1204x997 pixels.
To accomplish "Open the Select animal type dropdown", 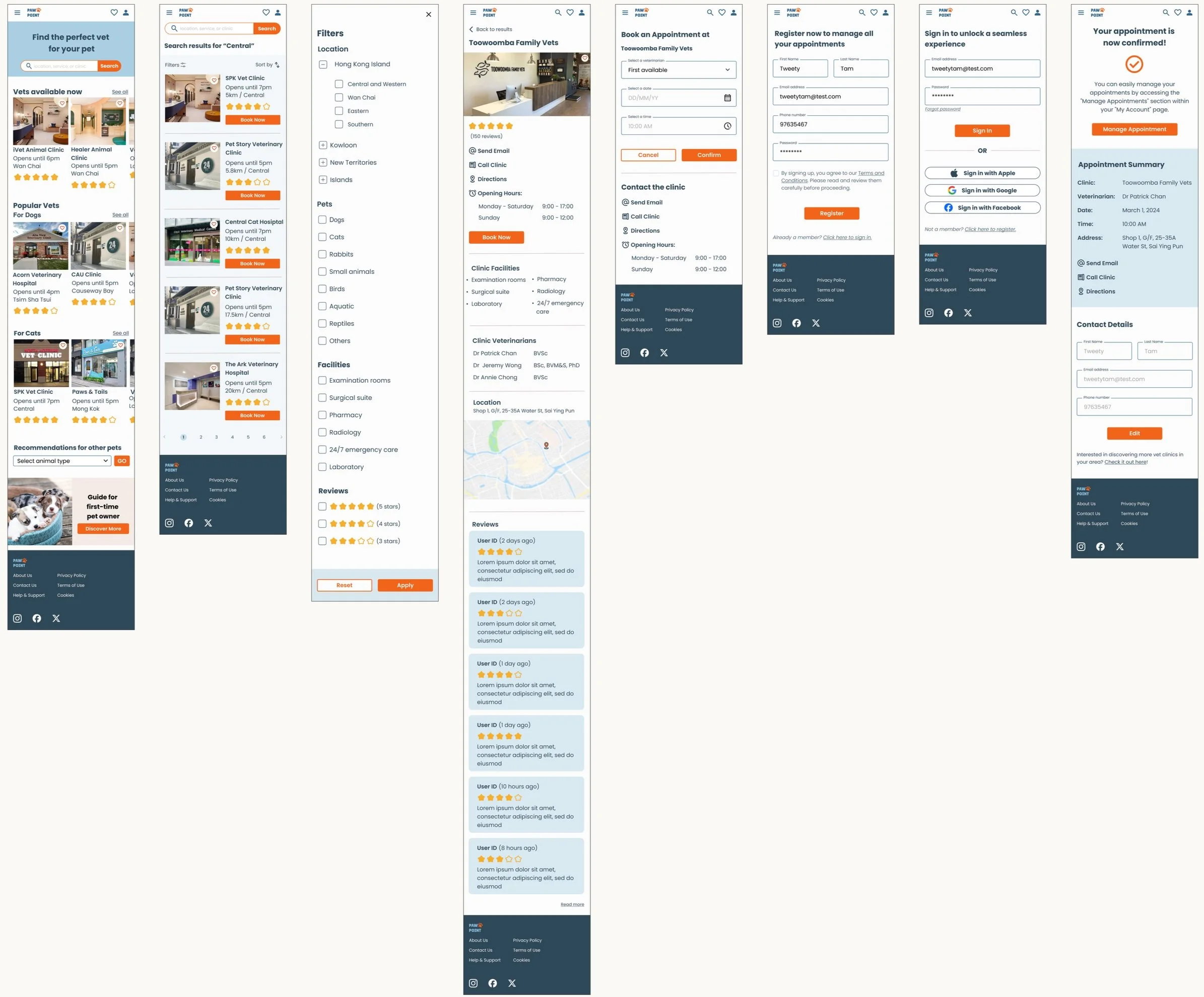I will [62, 461].
